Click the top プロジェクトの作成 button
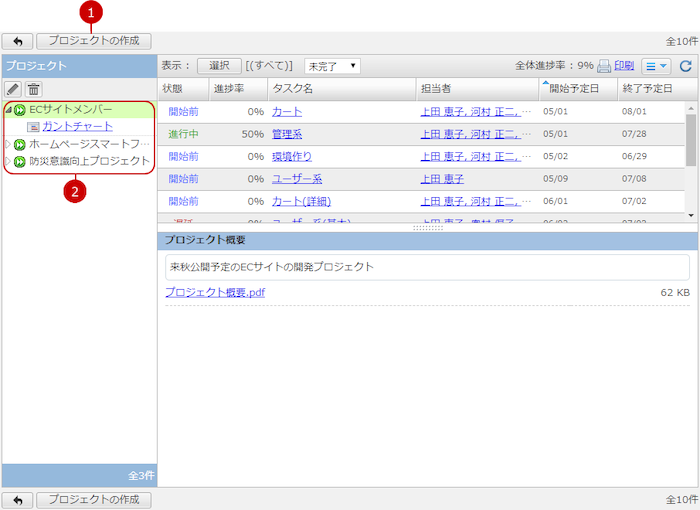 [x=94, y=42]
